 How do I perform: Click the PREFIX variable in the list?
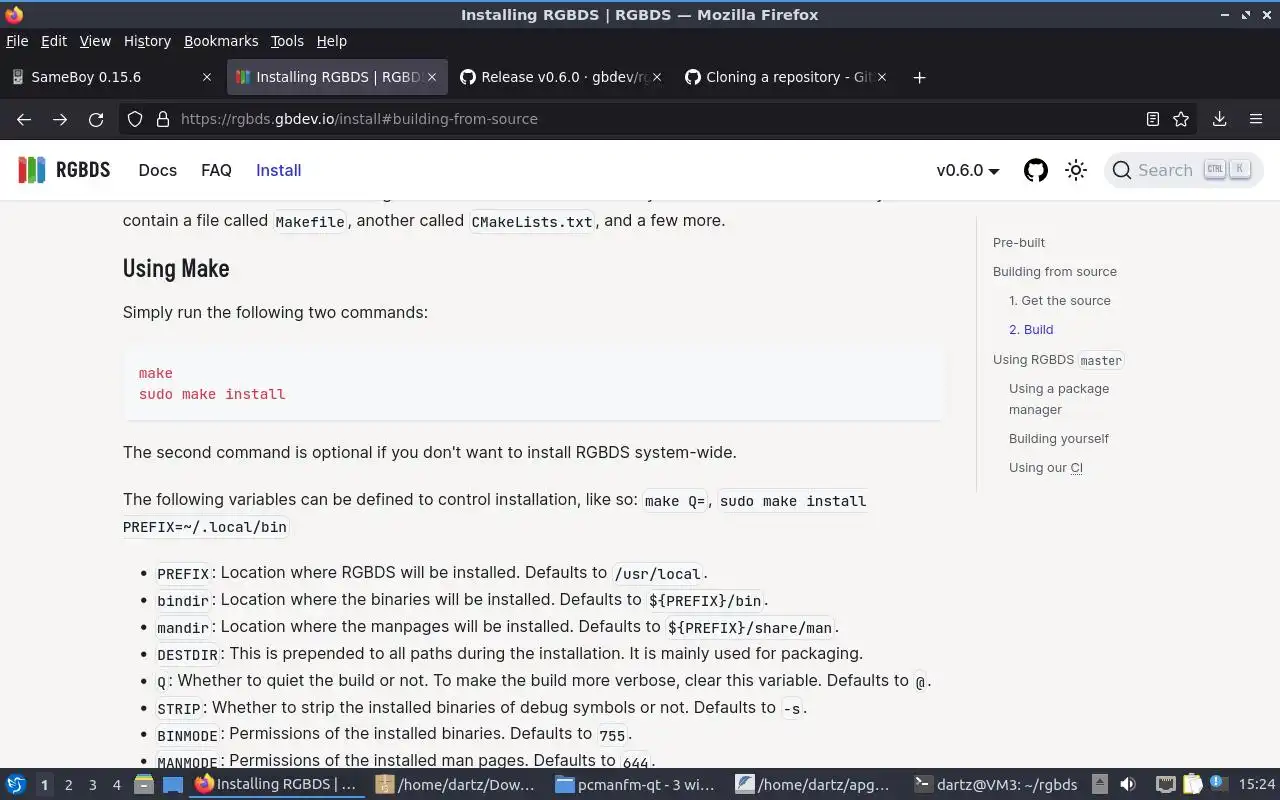[183, 574]
